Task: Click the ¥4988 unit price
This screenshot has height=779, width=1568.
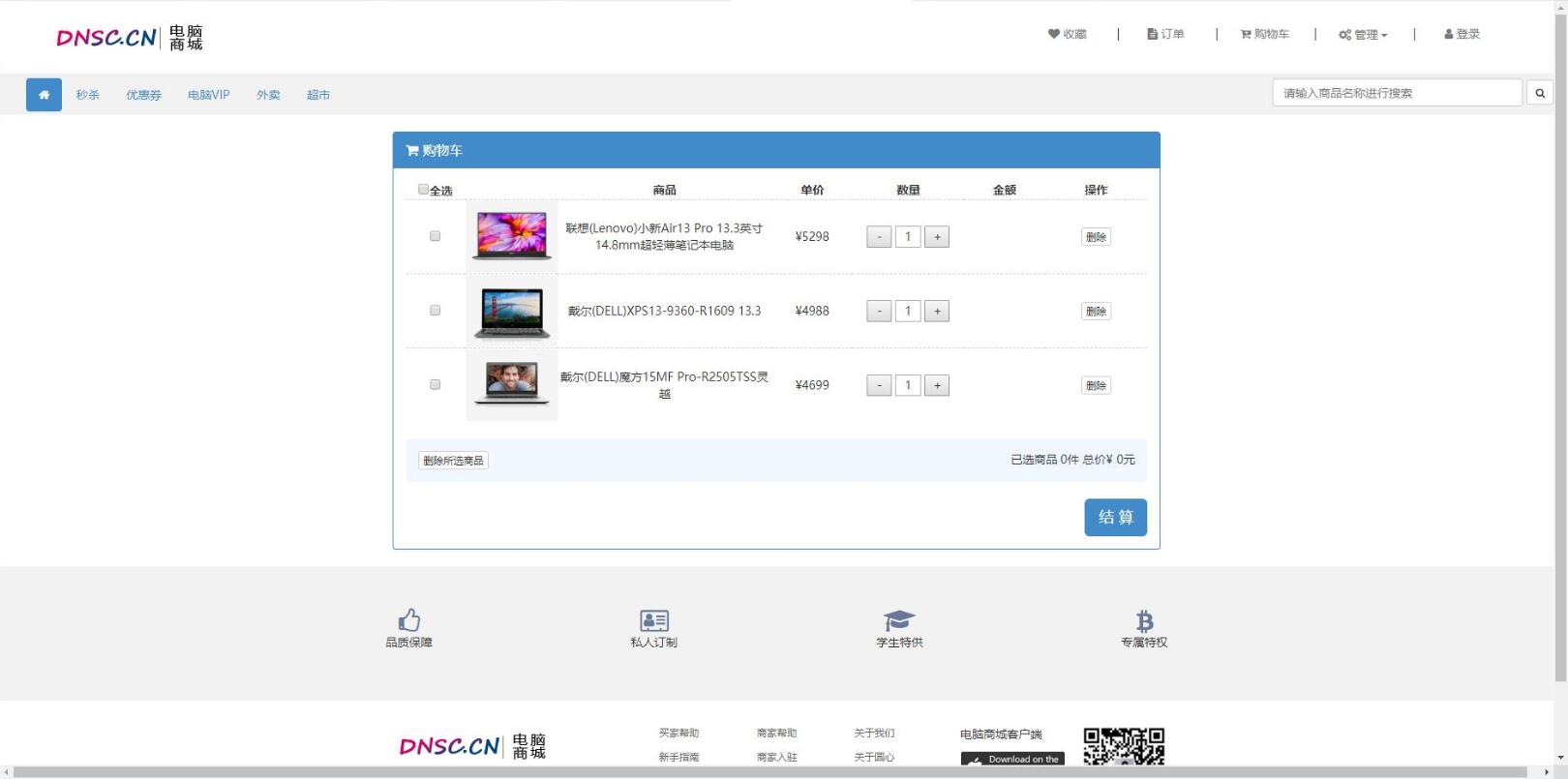Action: tap(812, 311)
